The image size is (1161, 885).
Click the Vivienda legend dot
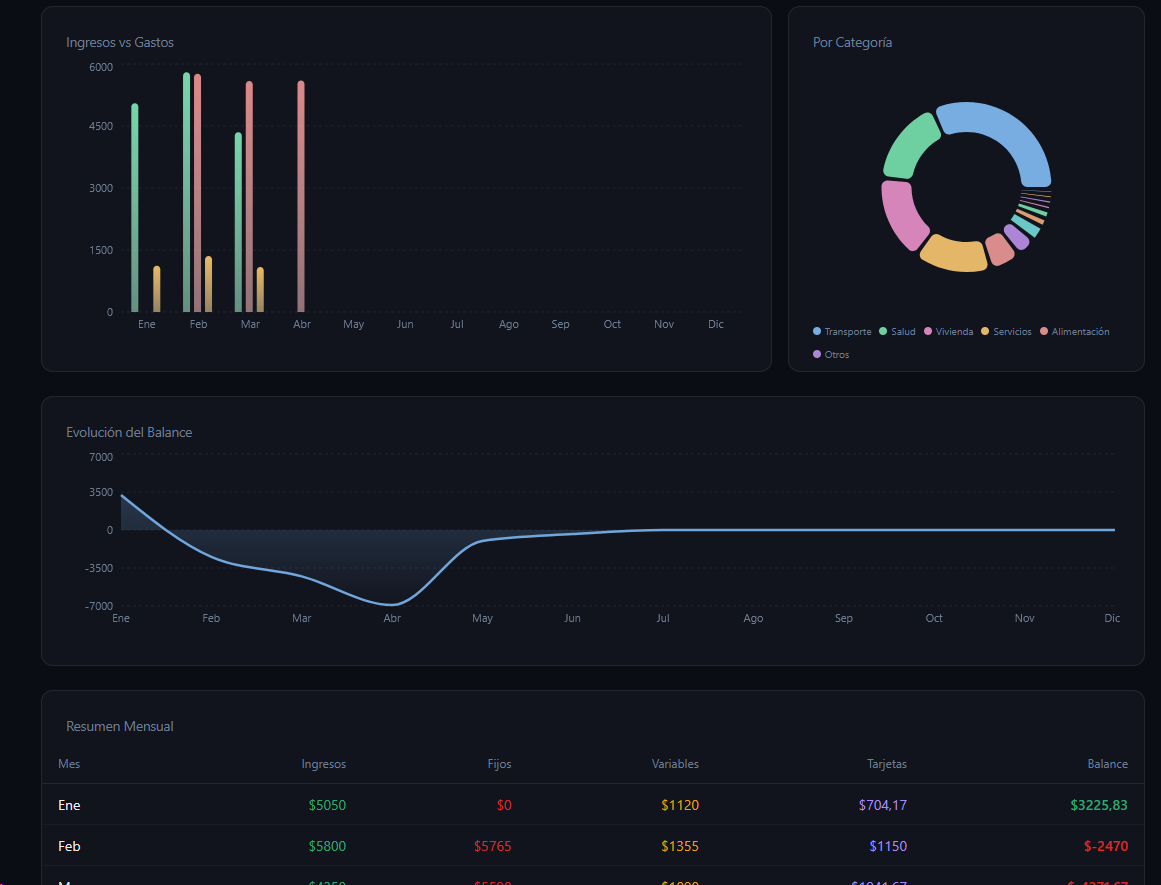928,331
